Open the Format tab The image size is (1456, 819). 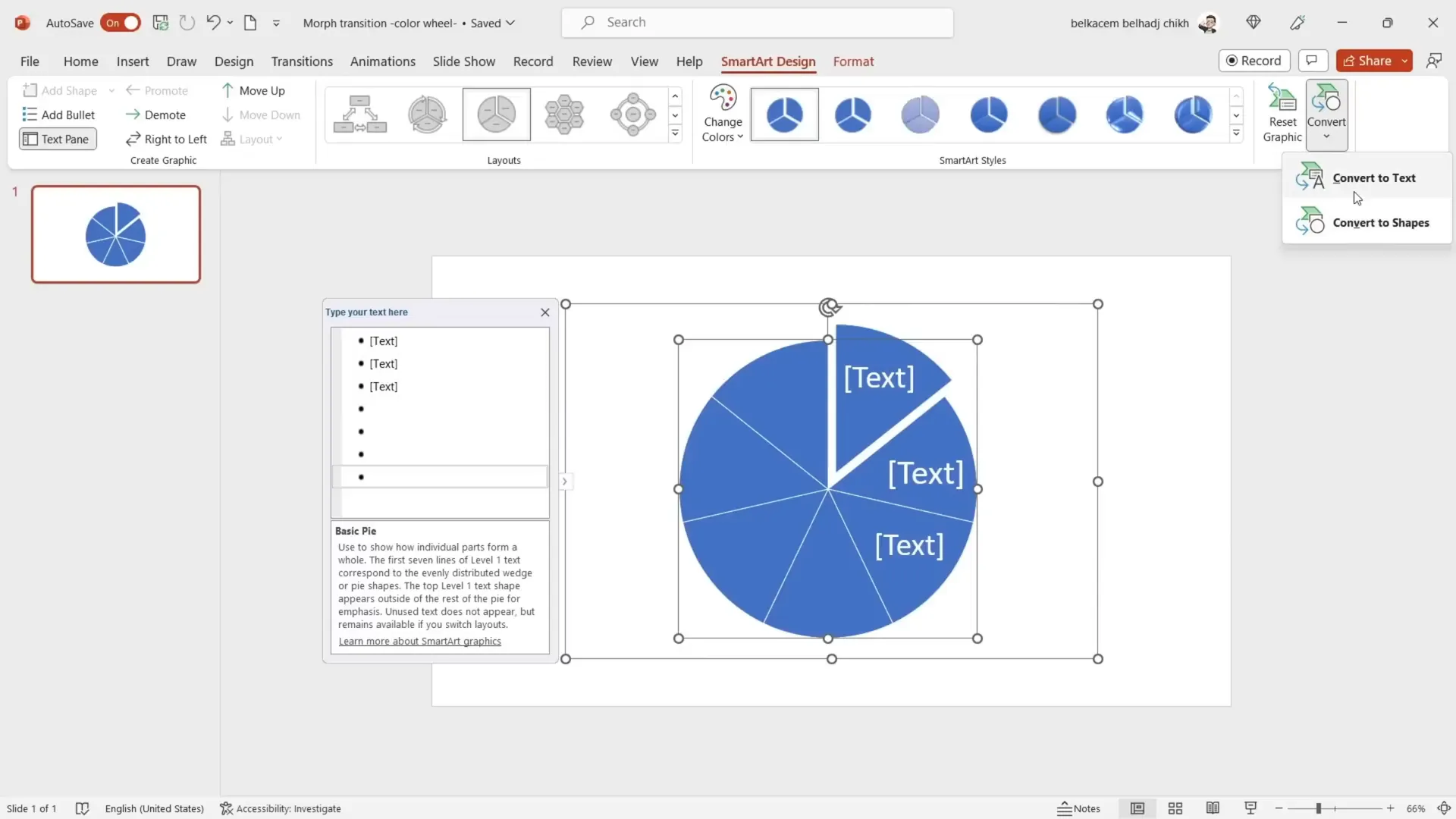click(x=853, y=61)
